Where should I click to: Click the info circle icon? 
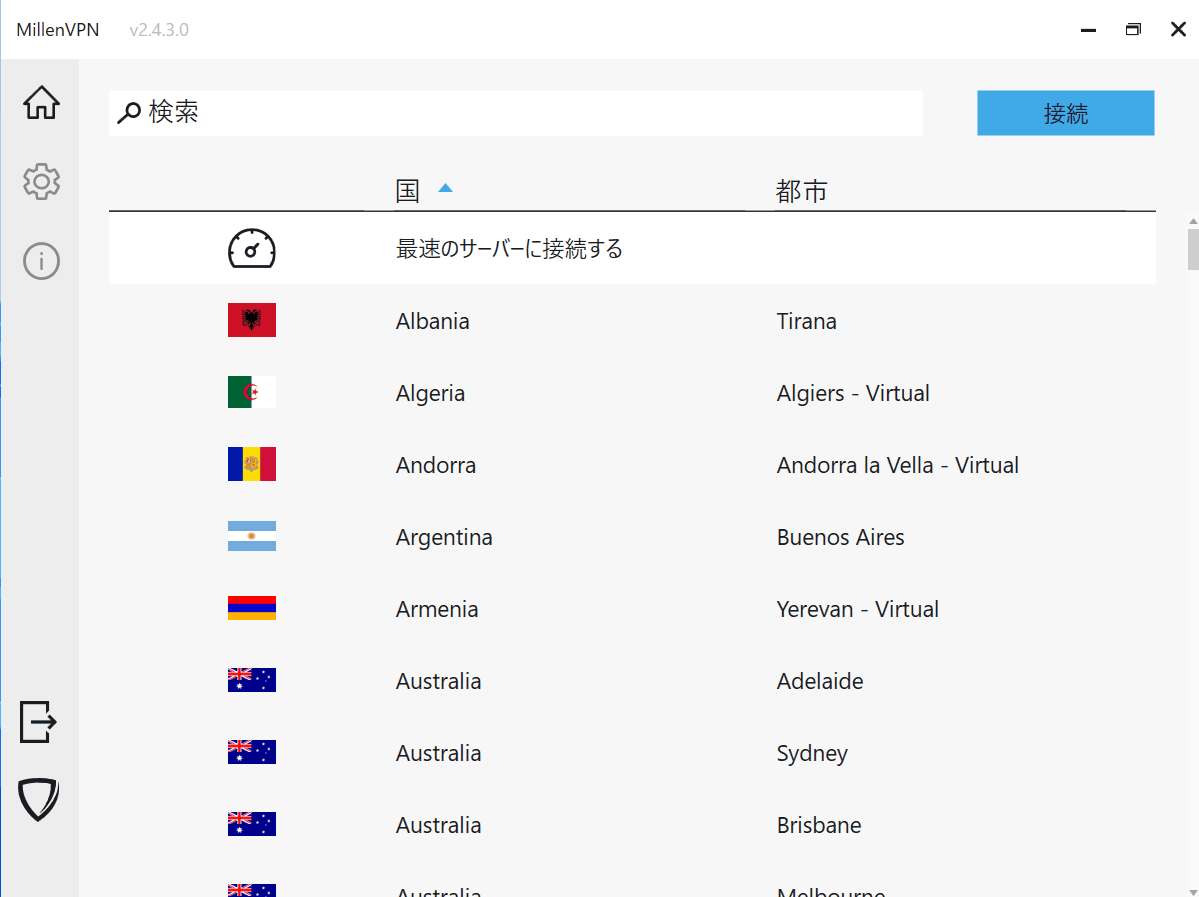(41, 261)
